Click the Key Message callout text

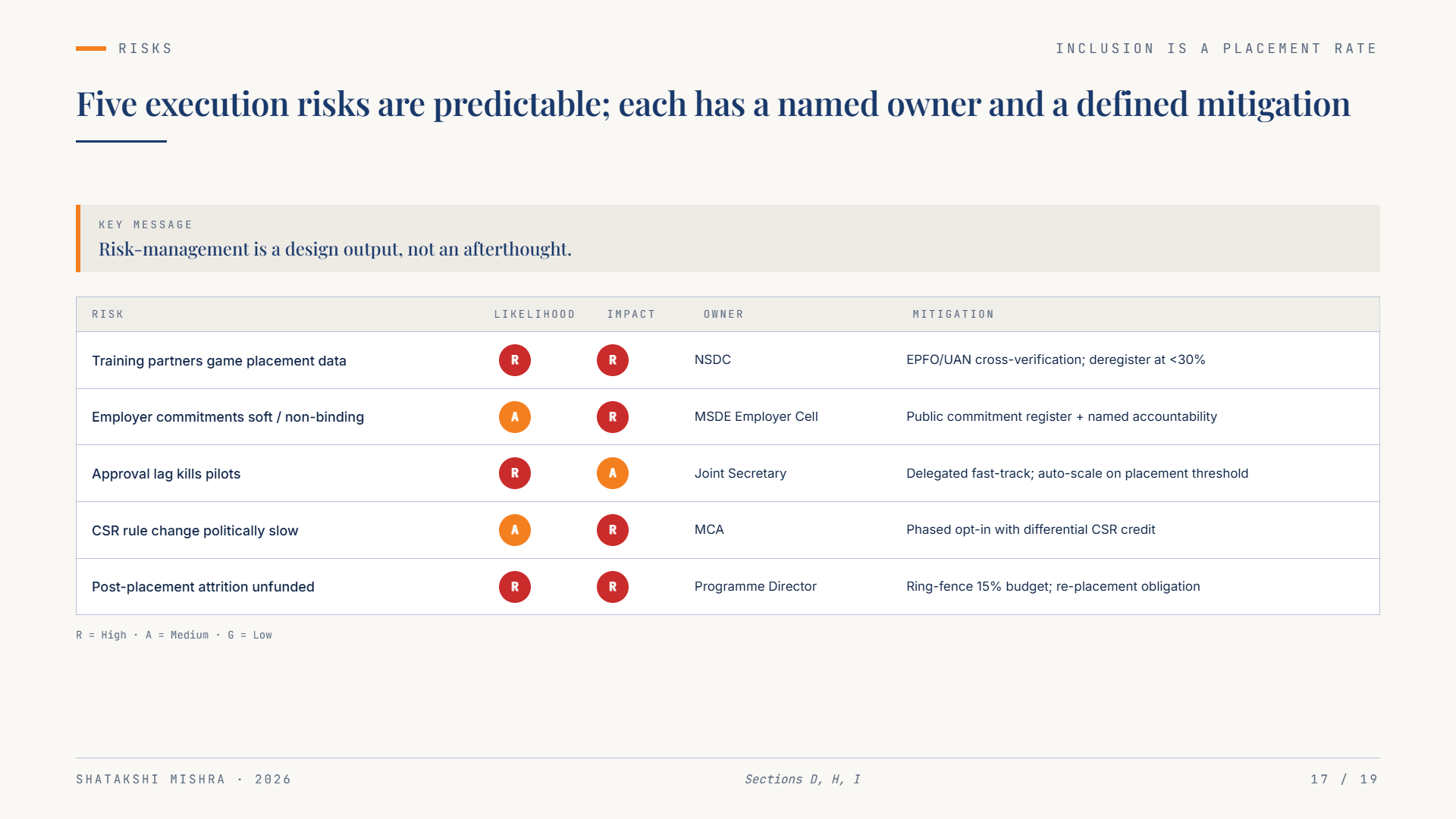[335, 249]
